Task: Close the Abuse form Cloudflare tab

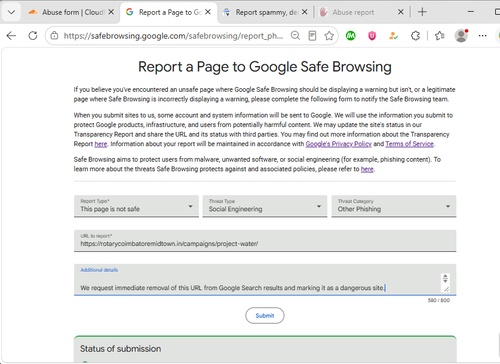Action: pyautogui.click(x=111, y=12)
